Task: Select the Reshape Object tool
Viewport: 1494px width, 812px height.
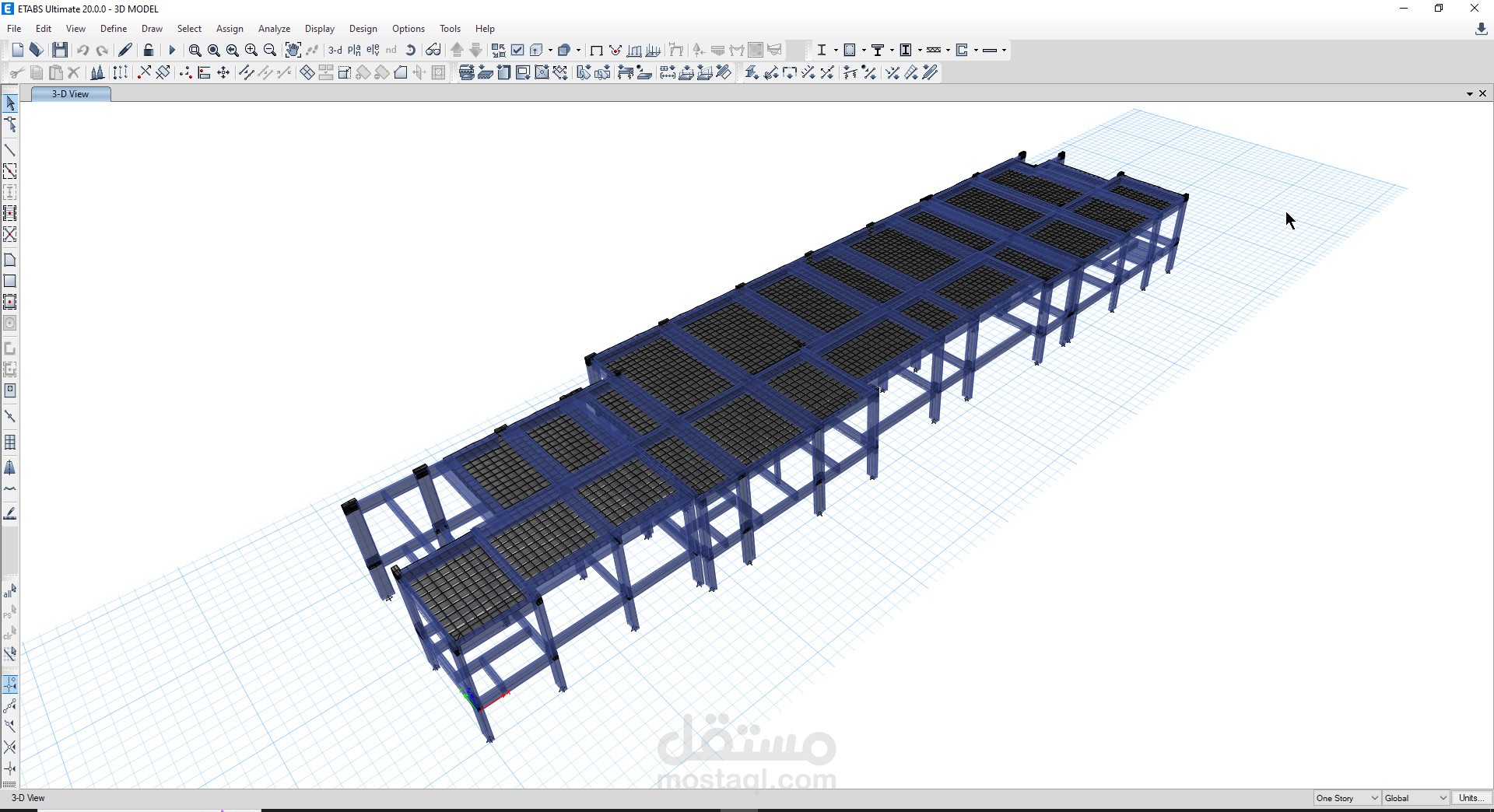Action: click(x=10, y=124)
